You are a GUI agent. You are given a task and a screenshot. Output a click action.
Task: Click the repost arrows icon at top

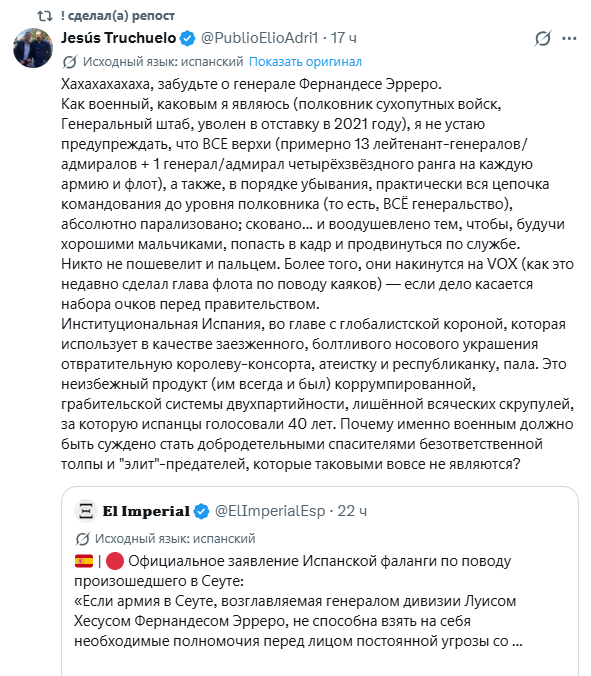pyautogui.click(x=44, y=16)
